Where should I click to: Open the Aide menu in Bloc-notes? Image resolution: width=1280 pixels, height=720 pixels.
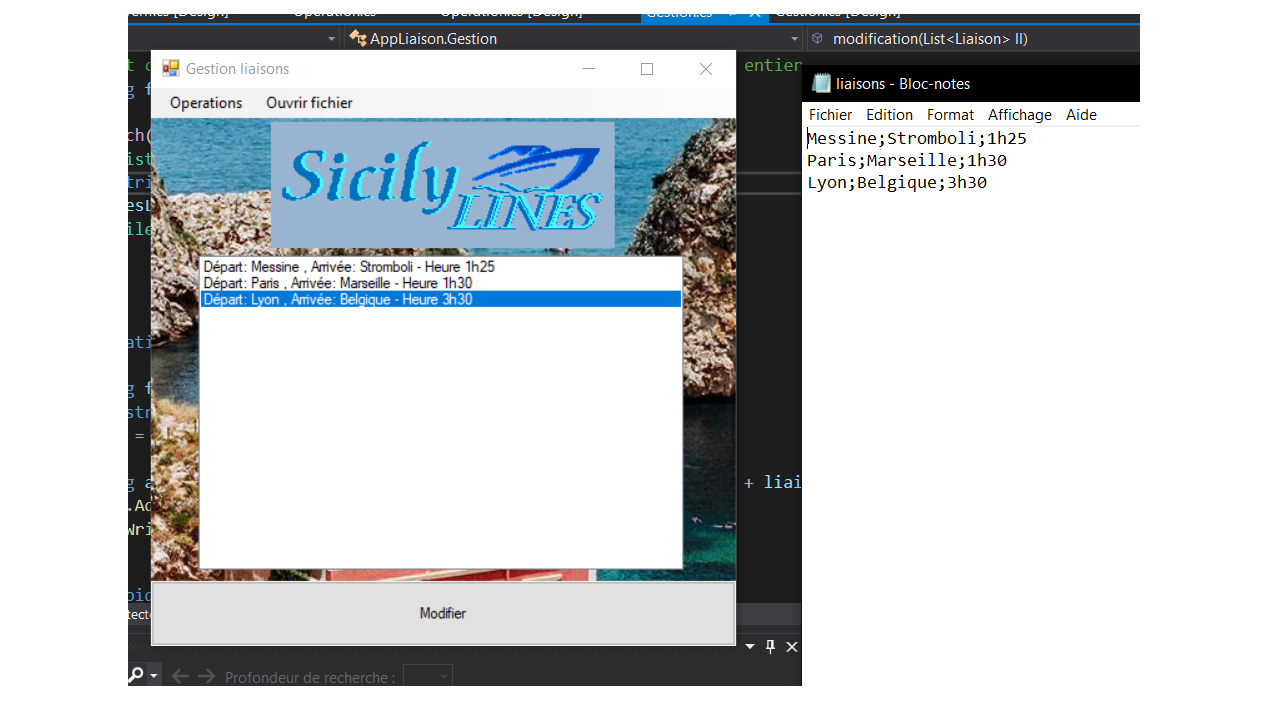point(1081,115)
